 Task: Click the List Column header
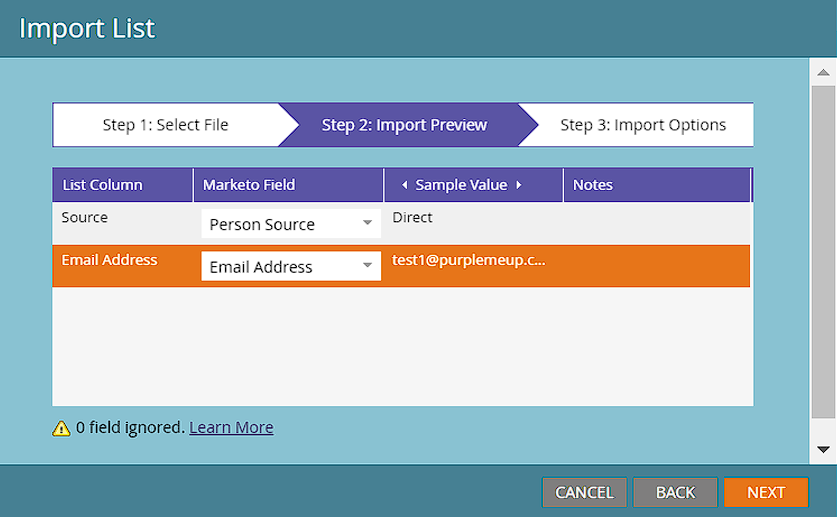122,185
